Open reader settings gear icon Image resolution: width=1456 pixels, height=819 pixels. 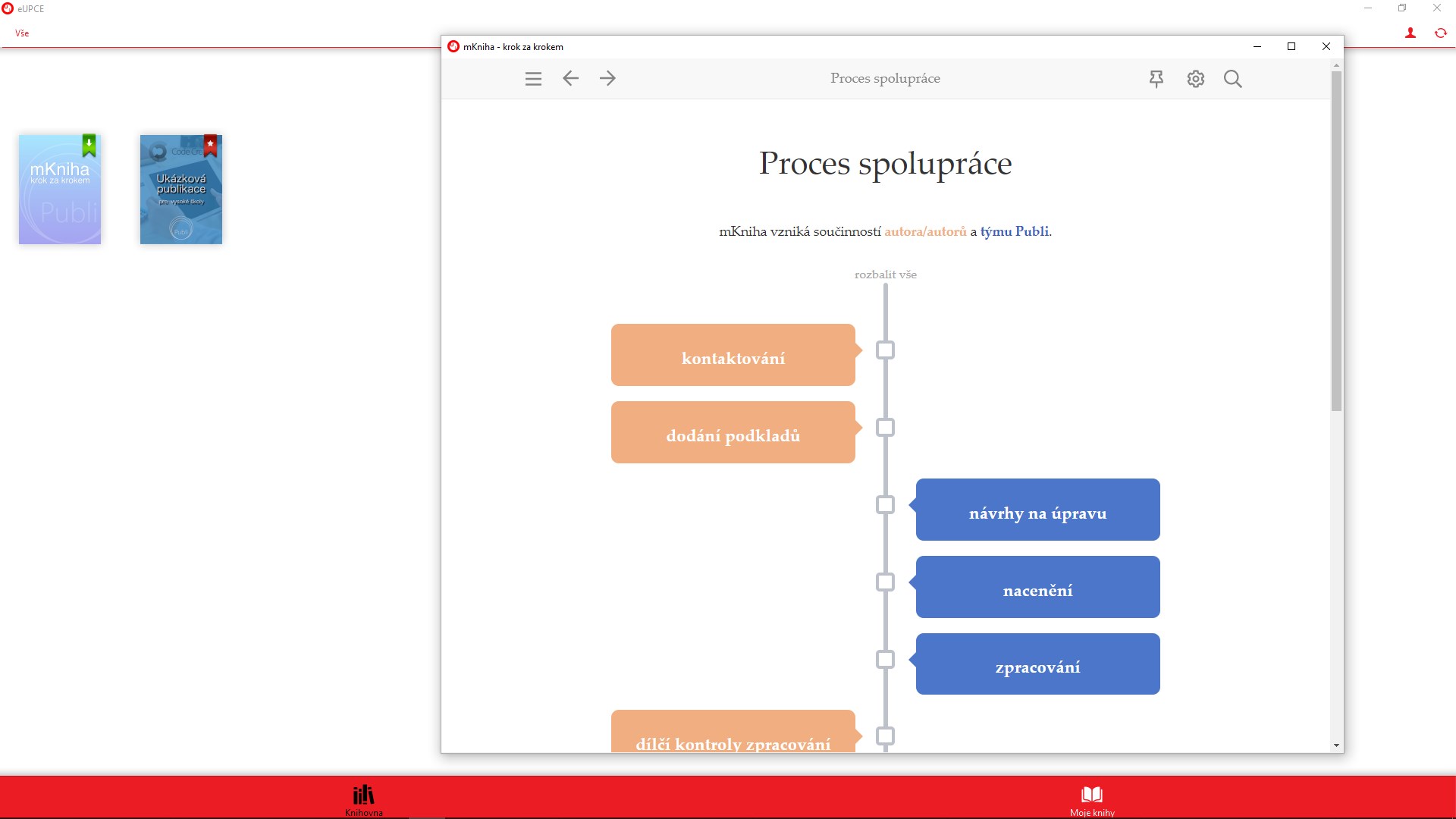coord(1195,79)
